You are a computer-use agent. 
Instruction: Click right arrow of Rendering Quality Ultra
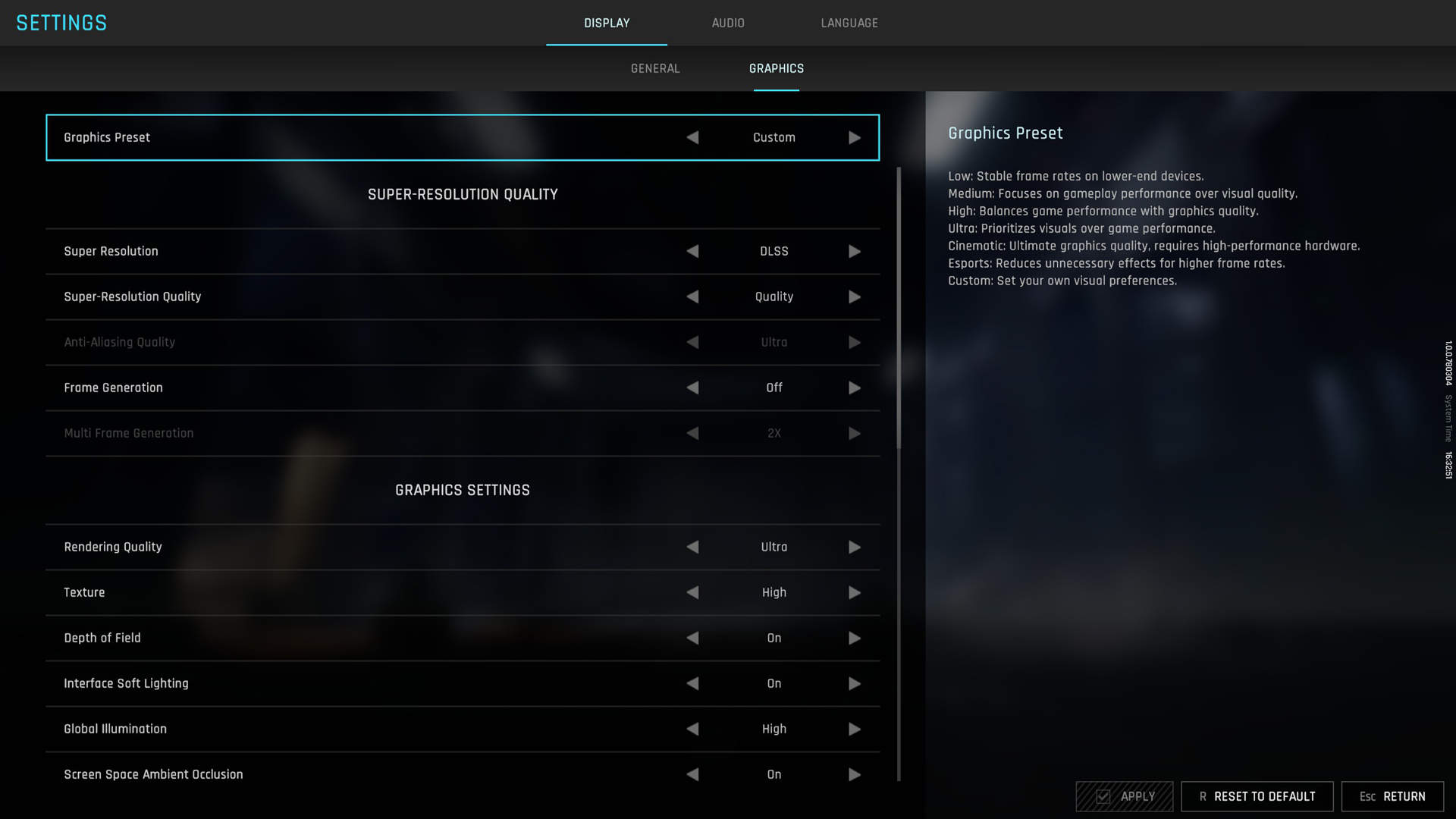pos(855,548)
